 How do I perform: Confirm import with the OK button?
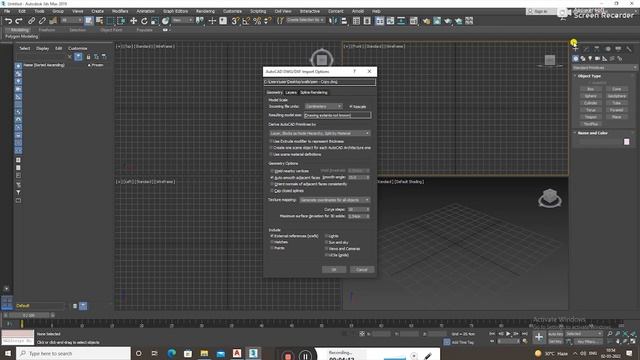tap(334, 270)
